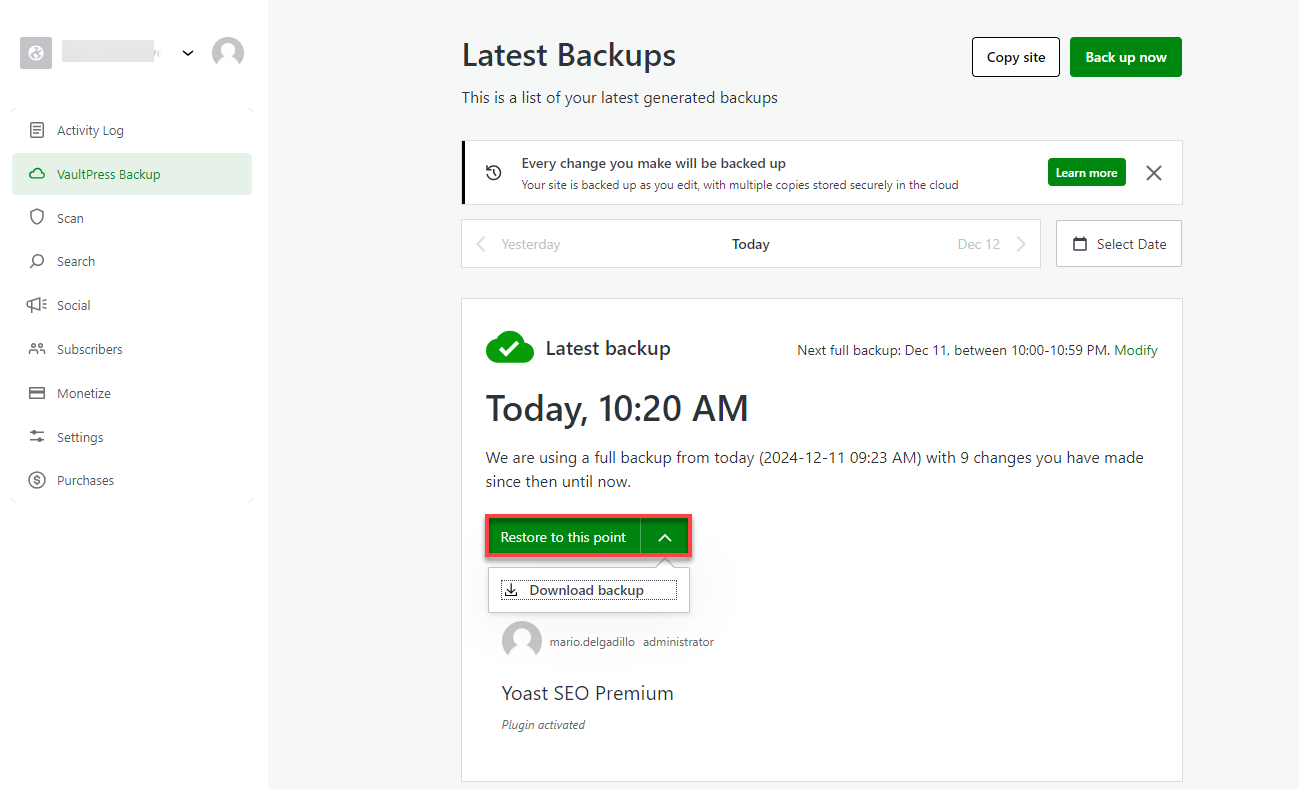Image resolution: width=1299 pixels, height=789 pixels.
Task: Click the Monetize card icon
Action: [38, 392]
